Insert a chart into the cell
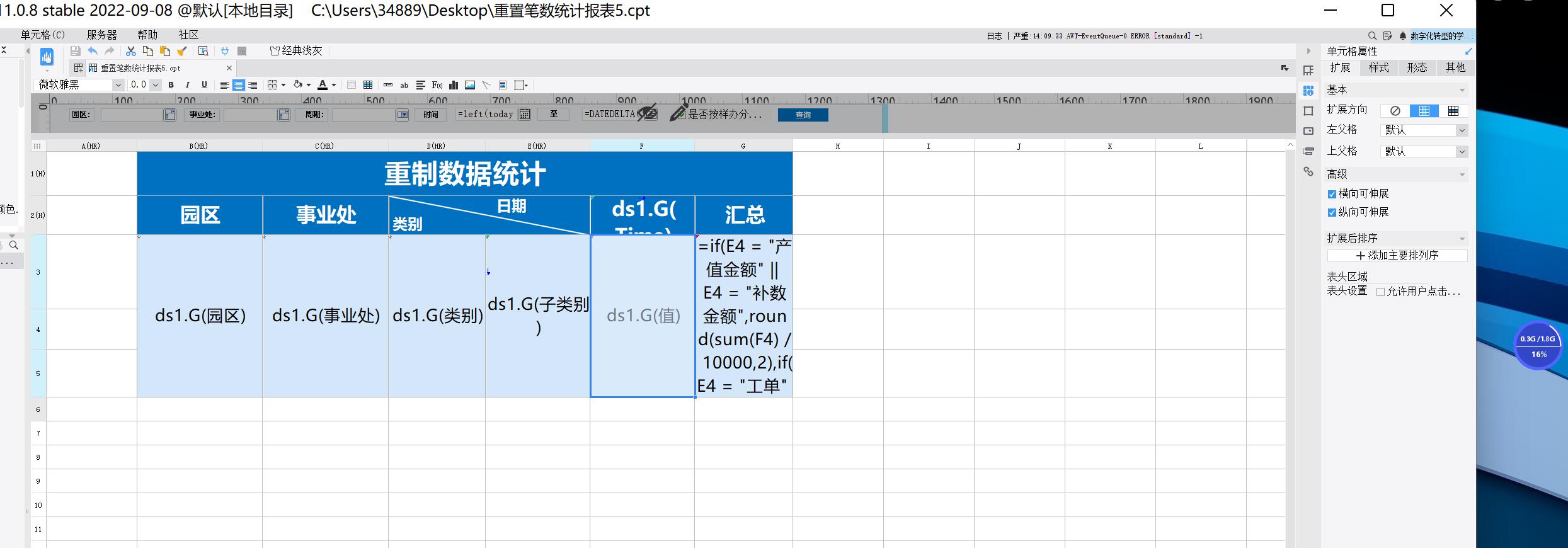 click(454, 85)
